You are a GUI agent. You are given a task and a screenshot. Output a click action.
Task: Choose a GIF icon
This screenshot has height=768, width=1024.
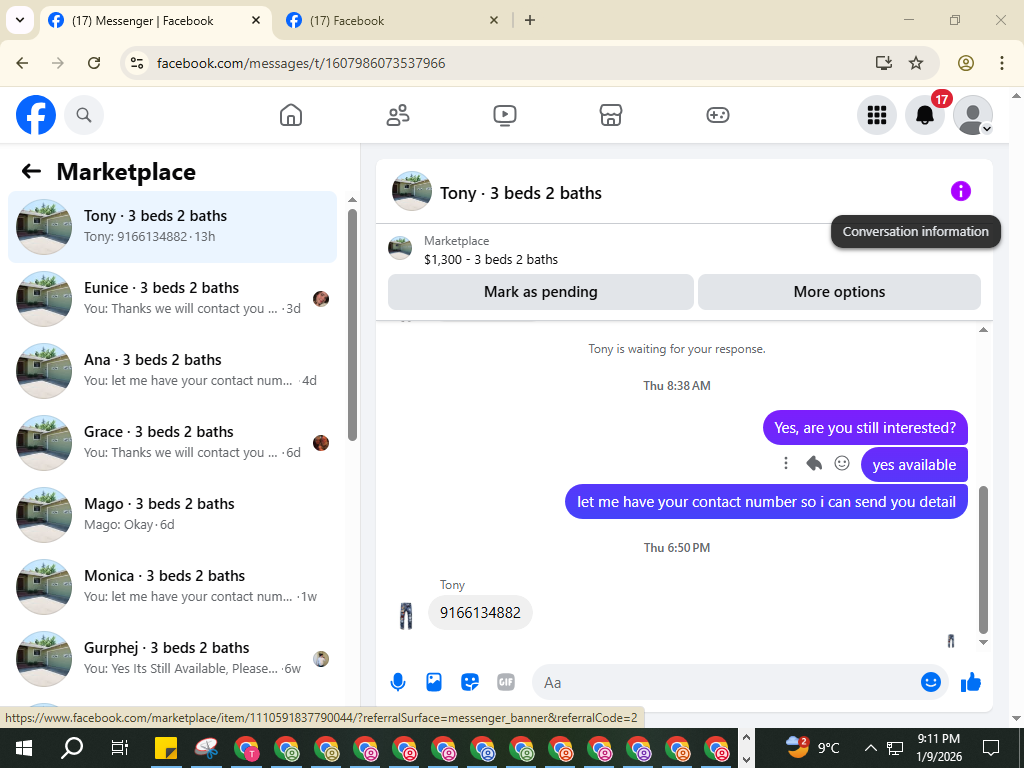click(506, 682)
